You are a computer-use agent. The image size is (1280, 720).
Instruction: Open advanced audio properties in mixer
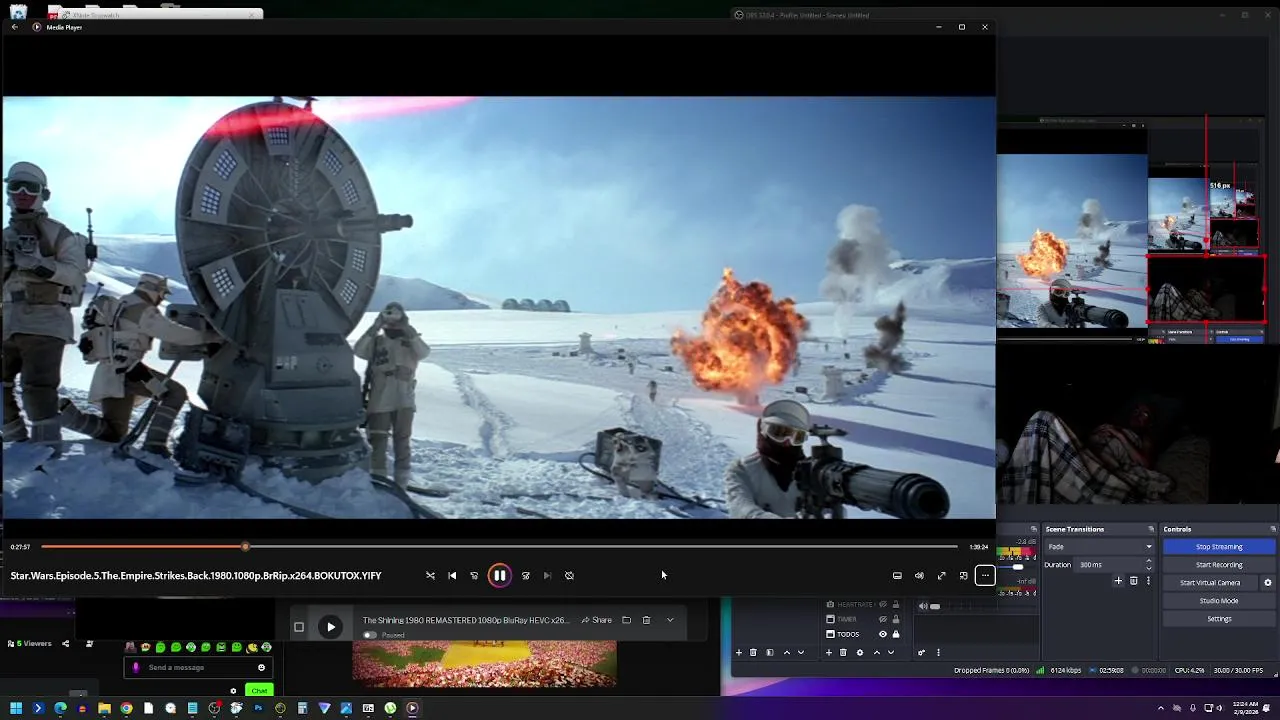click(x=921, y=652)
